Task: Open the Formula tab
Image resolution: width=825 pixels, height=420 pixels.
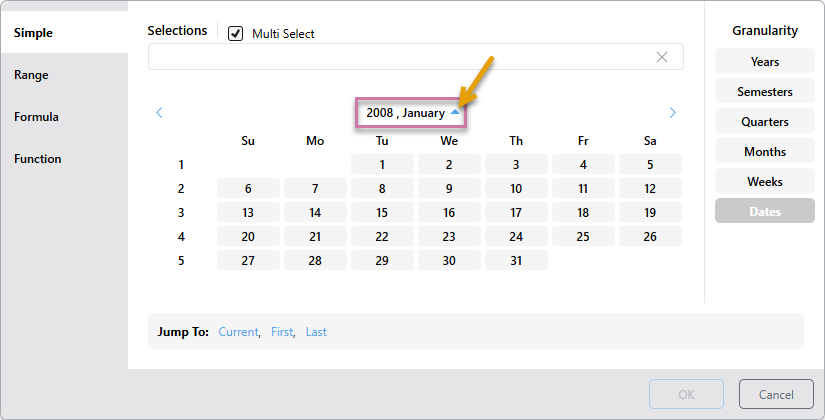Action: tap(36, 117)
